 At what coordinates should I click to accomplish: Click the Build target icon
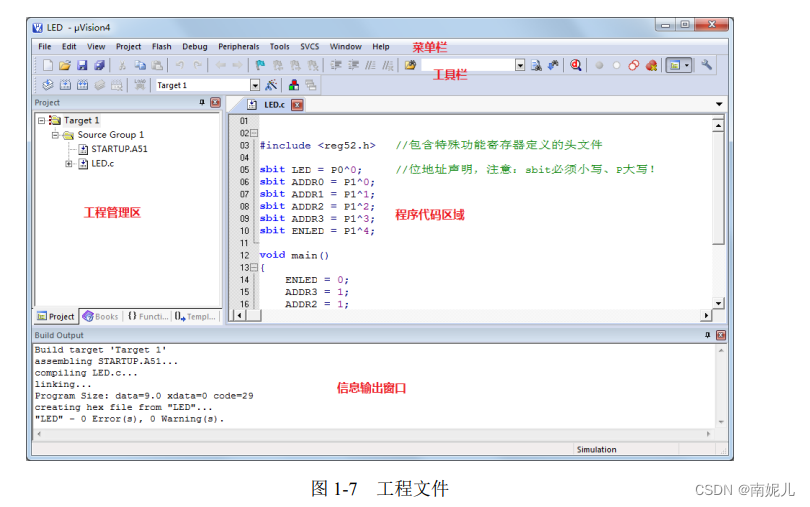65,85
